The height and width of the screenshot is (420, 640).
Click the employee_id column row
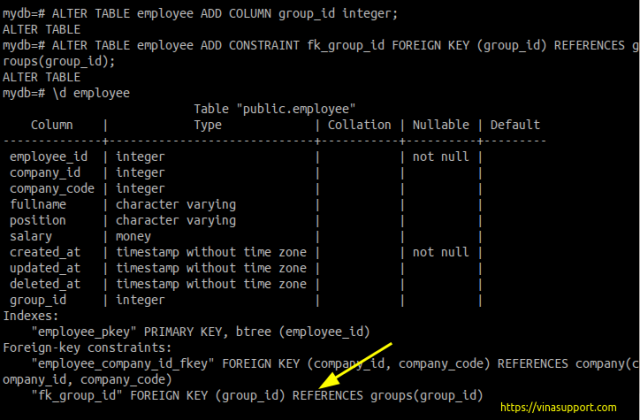[48, 157]
